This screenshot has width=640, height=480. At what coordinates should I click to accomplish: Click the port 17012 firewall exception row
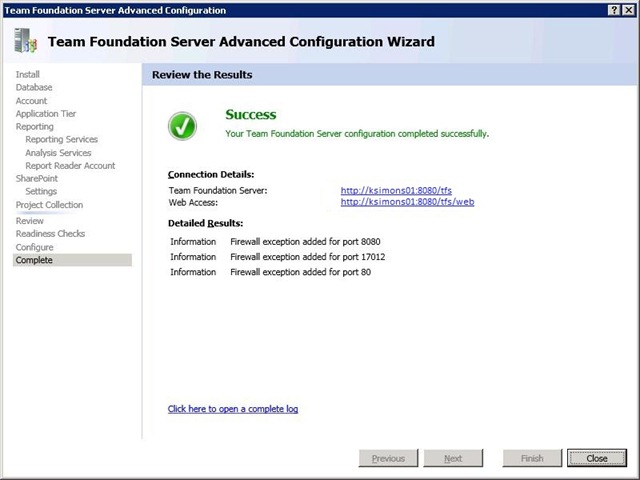tap(278, 257)
